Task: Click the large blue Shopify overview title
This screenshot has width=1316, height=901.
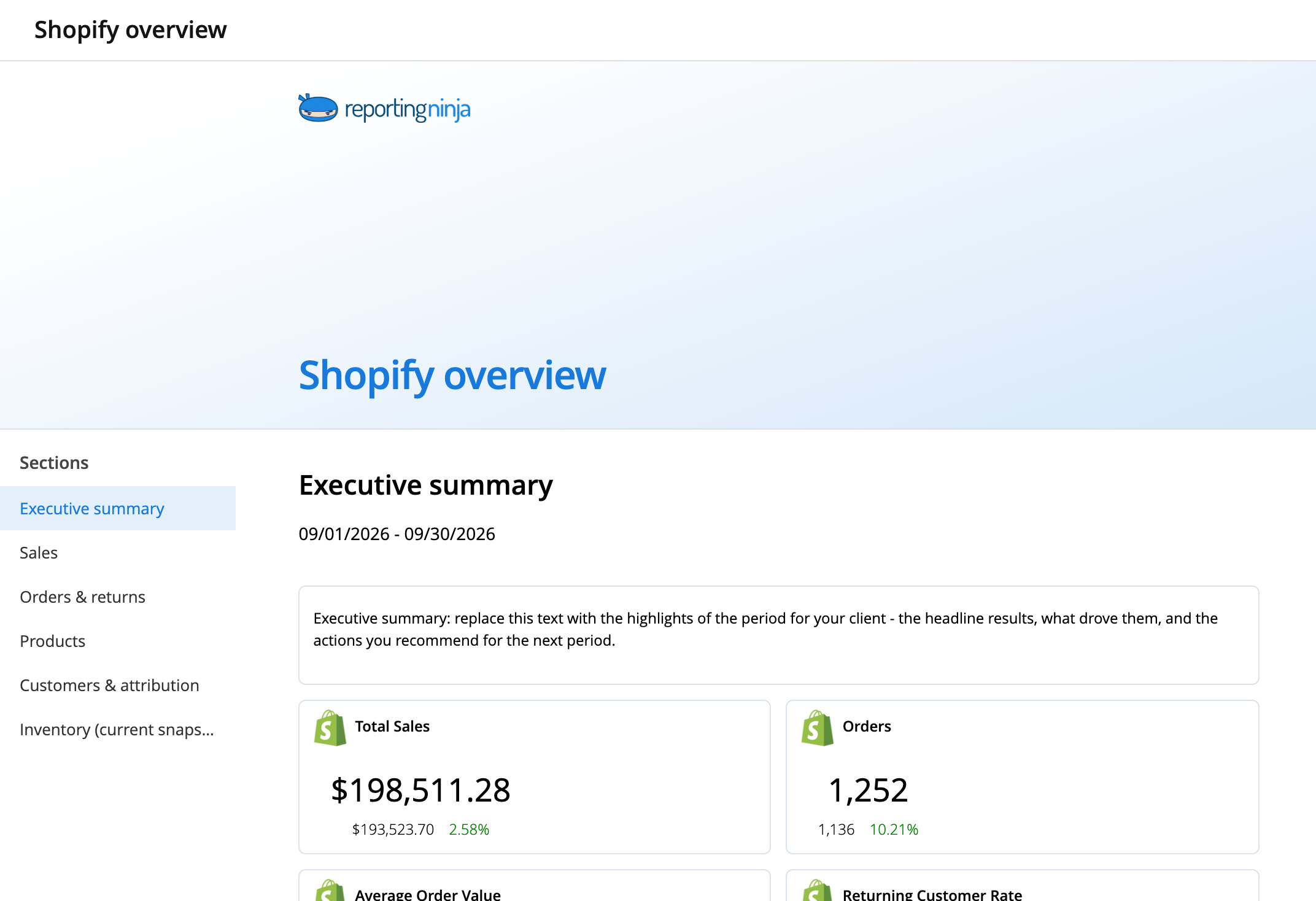Action: point(452,375)
